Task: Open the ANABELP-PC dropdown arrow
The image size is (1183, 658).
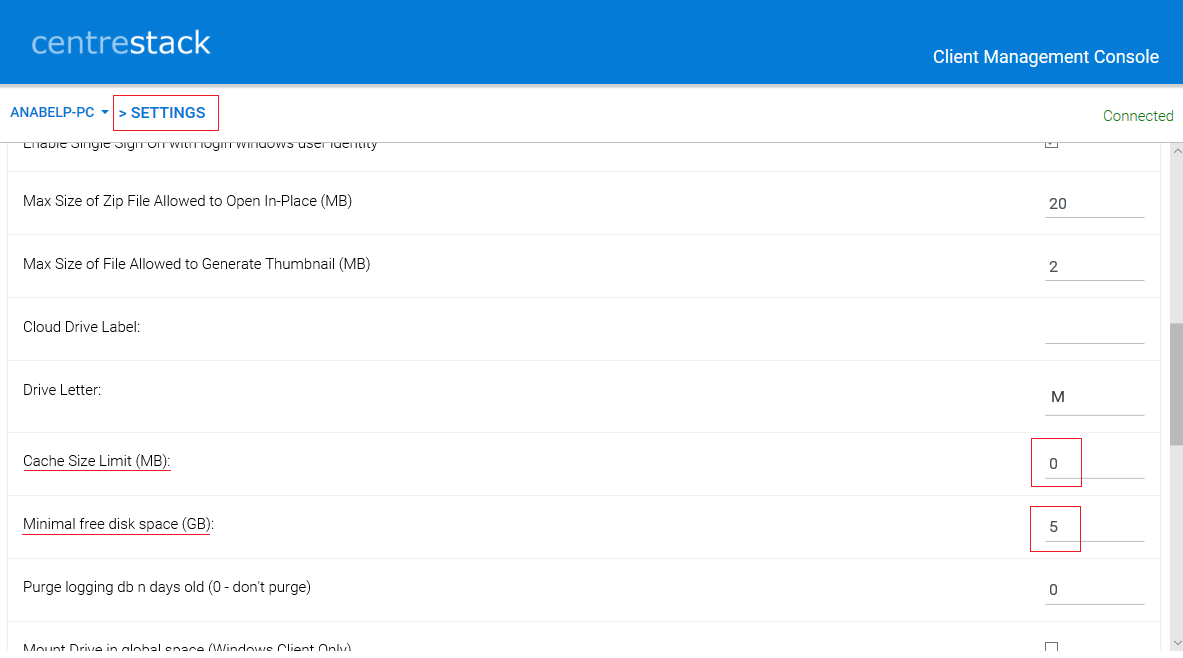Action: [105, 112]
